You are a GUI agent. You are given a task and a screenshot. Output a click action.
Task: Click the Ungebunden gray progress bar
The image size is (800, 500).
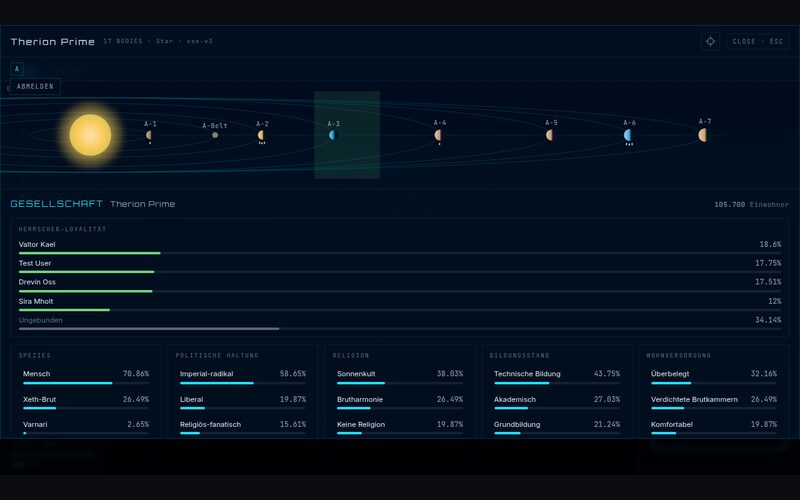pos(148,329)
